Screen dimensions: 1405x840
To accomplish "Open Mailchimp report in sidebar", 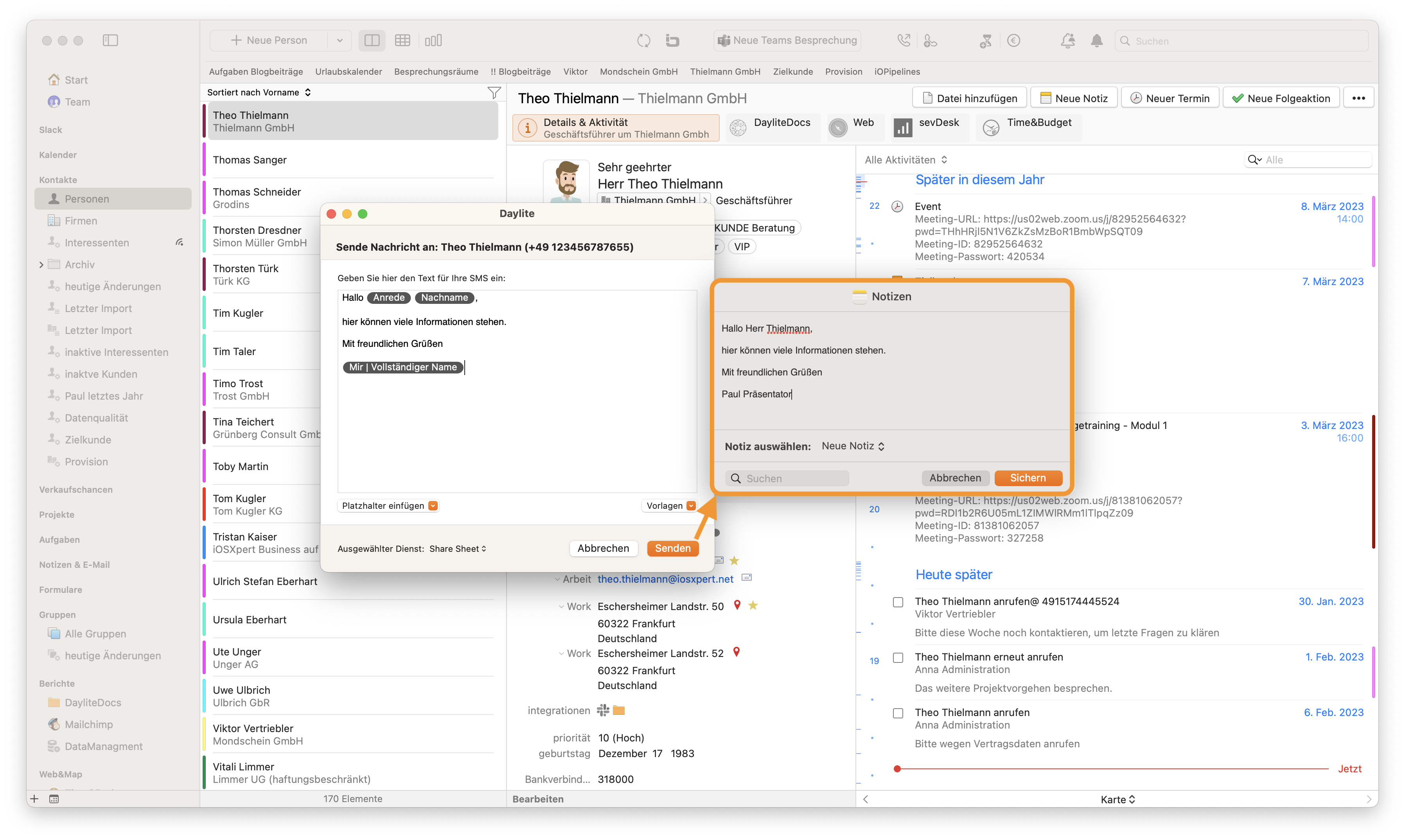I will (x=81, y=724).
